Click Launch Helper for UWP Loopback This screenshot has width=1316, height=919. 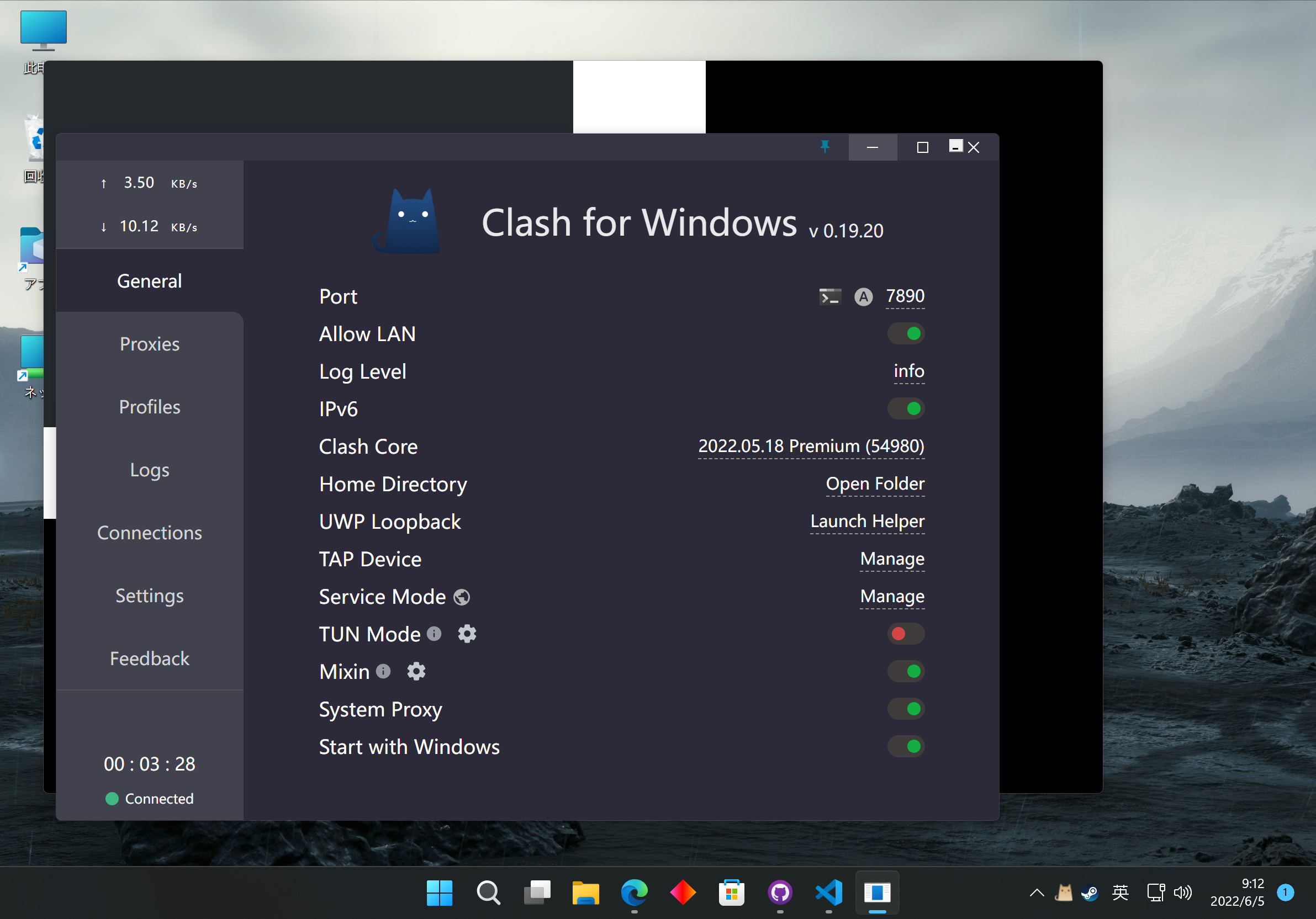click(x=866, y=521)
